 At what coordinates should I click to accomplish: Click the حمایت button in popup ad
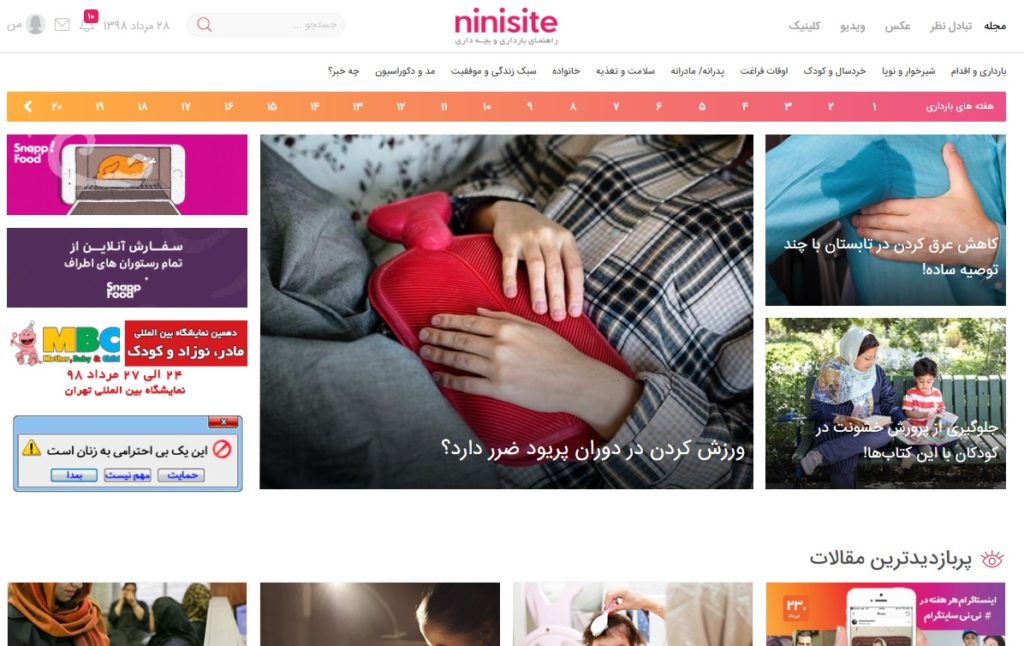pyautogui.click(x=182, y=475)
